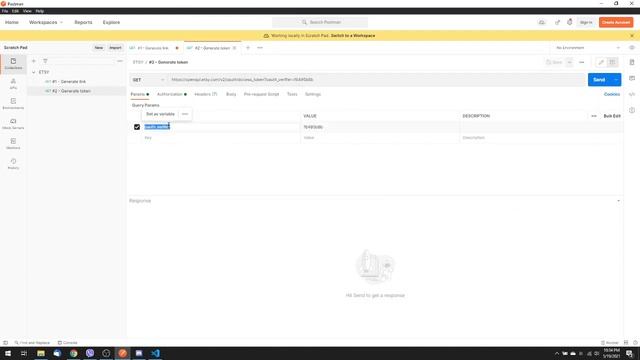Open the collections sidebar more options ellipsis
Image resolution: width=640 pixels, height=360 pixels.
(x=120, y=61)
